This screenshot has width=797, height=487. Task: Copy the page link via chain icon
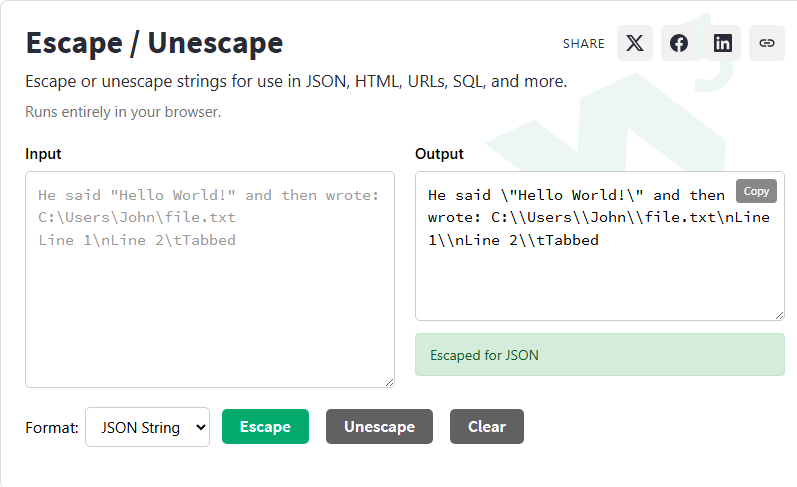click(767, 43)
